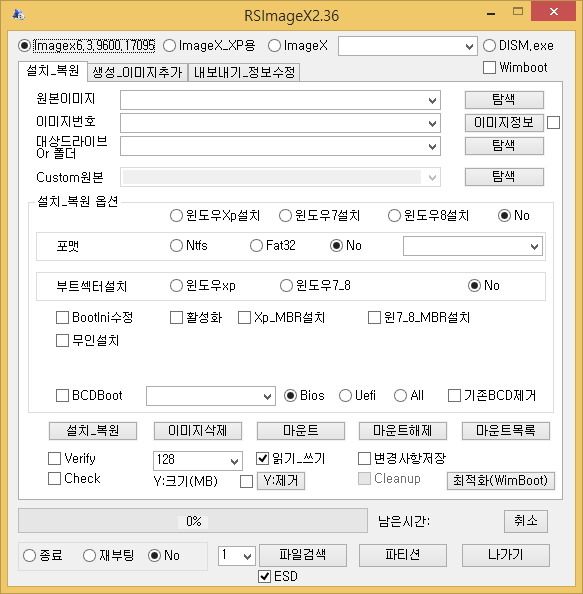Choose the DISM.exe radio option
Screen dimensions: 583x594
click(x=518, y=46)
